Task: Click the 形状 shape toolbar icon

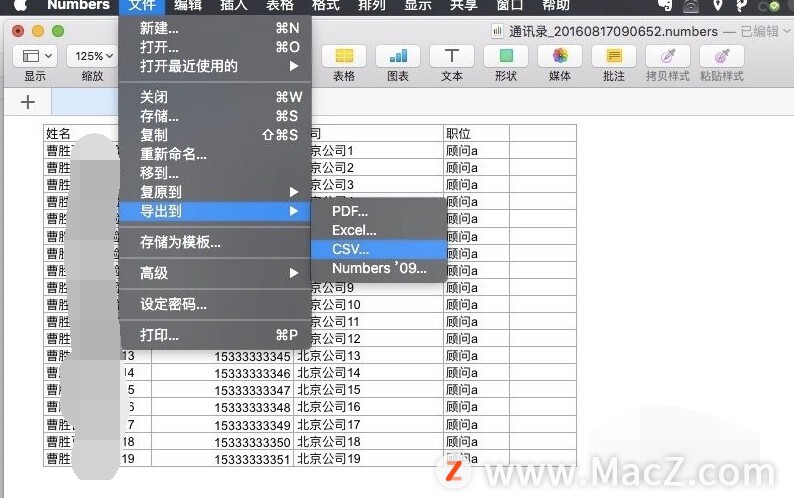Action: (506, 56)
